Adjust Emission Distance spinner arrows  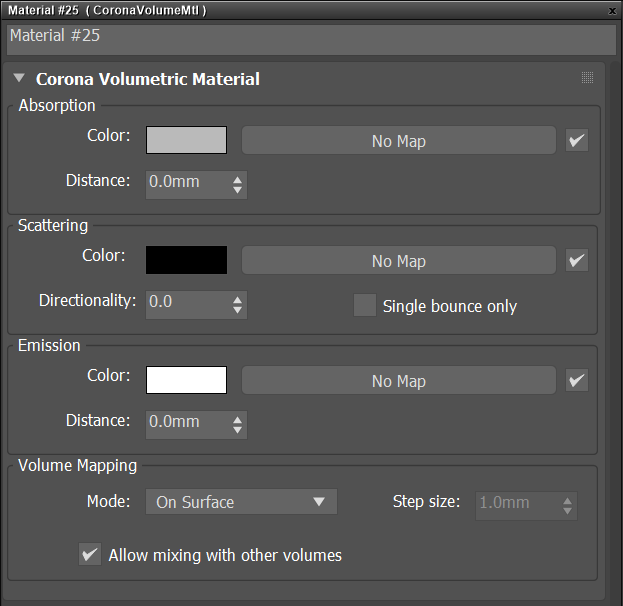(x=237, y=425)
